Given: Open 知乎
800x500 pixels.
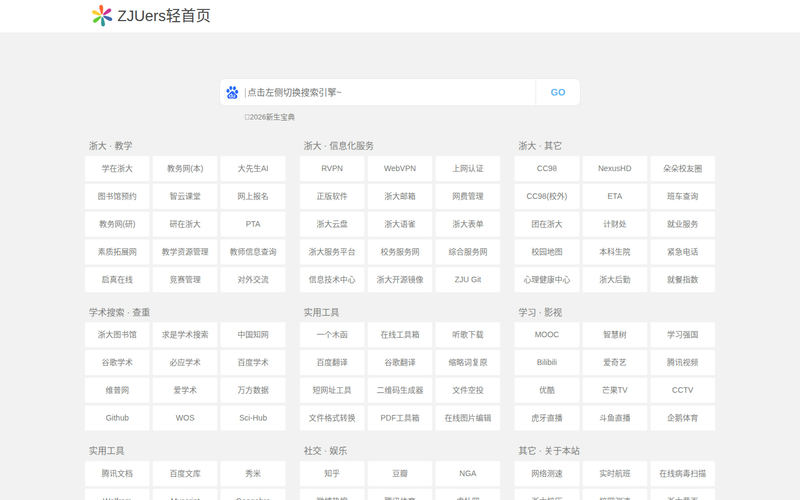Looking at the screenshot, I should [x=332, y=473].
